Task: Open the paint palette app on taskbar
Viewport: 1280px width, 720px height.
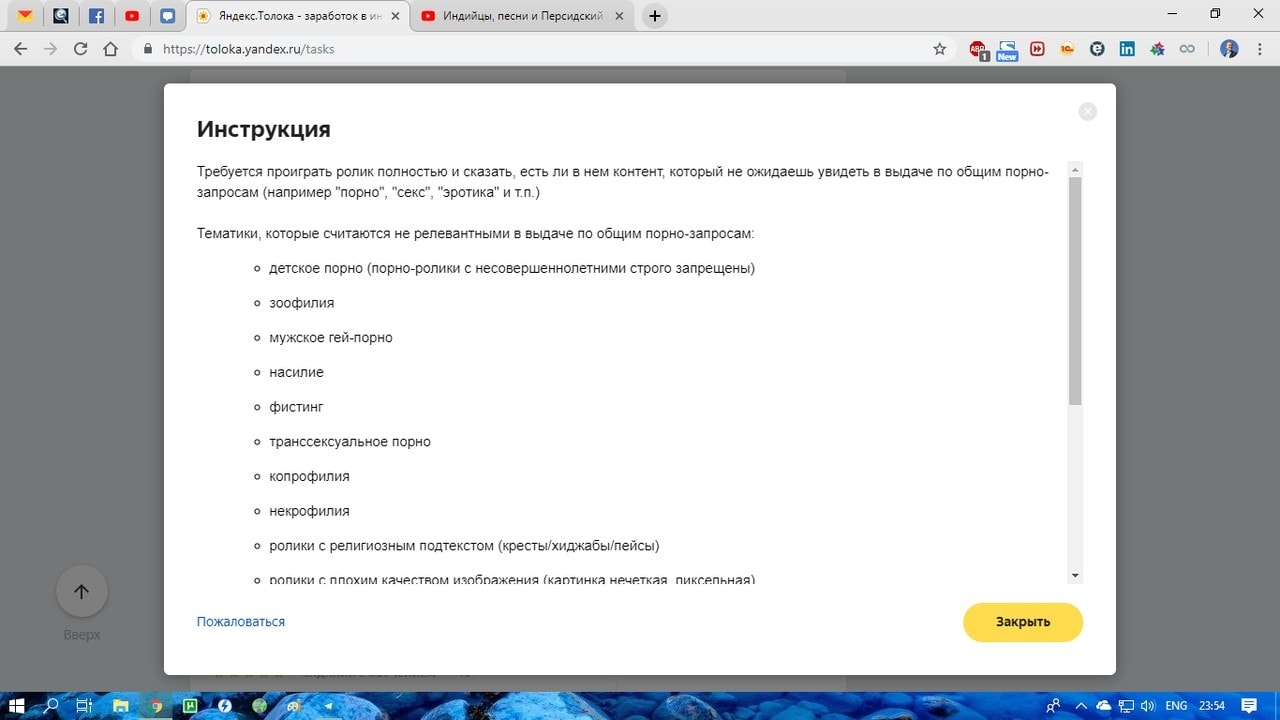Action: pos(295,705)
